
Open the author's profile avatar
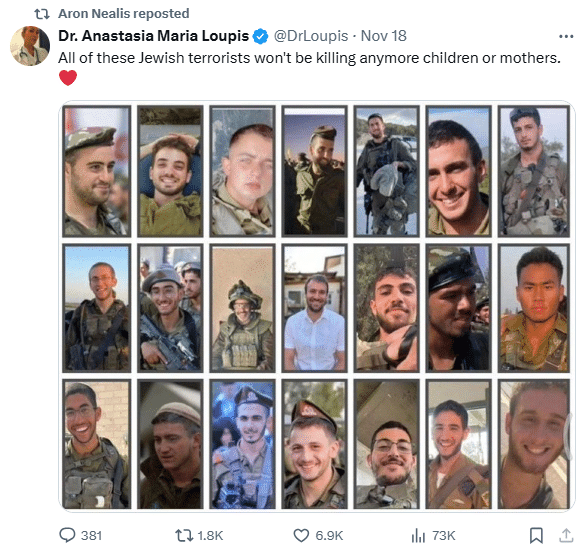coord(30,46)
